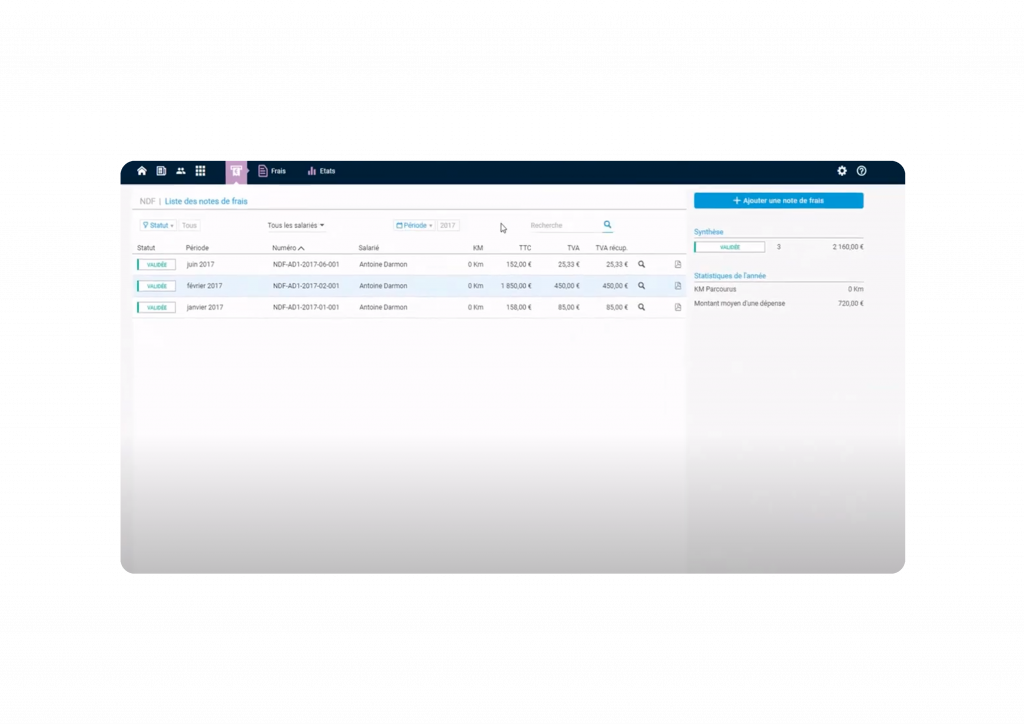Click the NDF breadcrumb link
Screen dimensions: 1024x724
point(147,202)
